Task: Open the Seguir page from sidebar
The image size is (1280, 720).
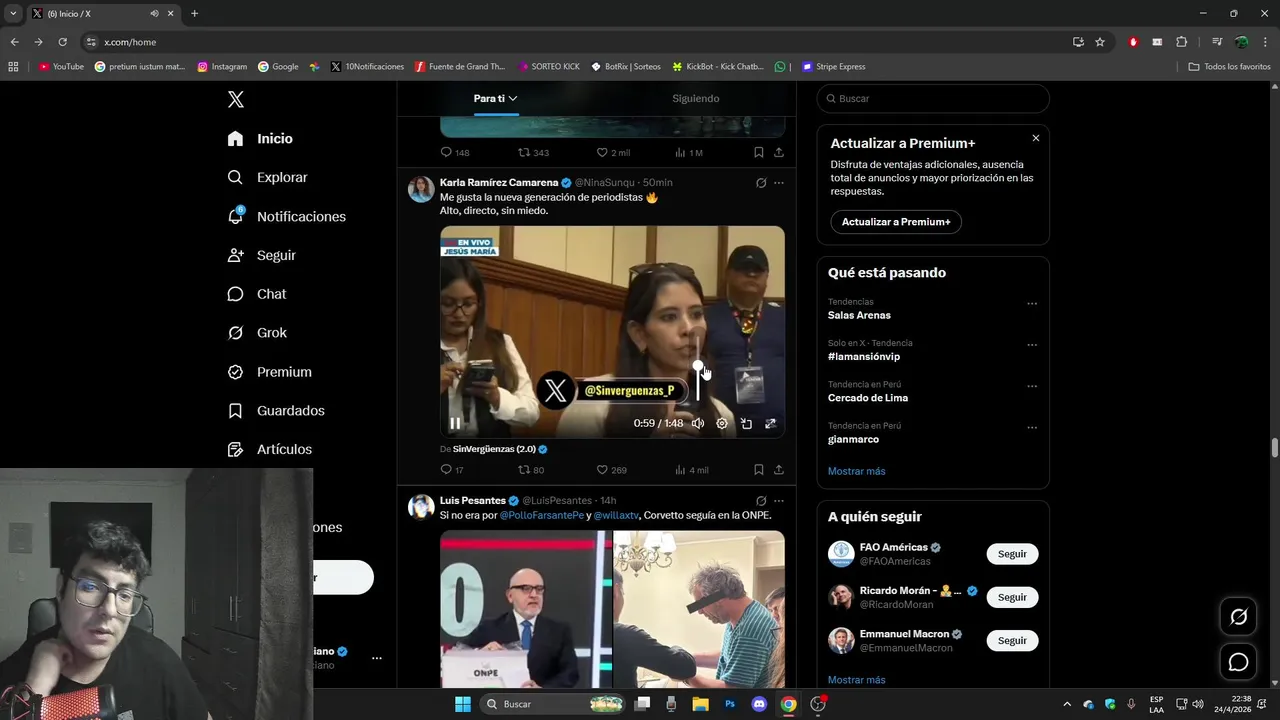Action: [261, 255]
